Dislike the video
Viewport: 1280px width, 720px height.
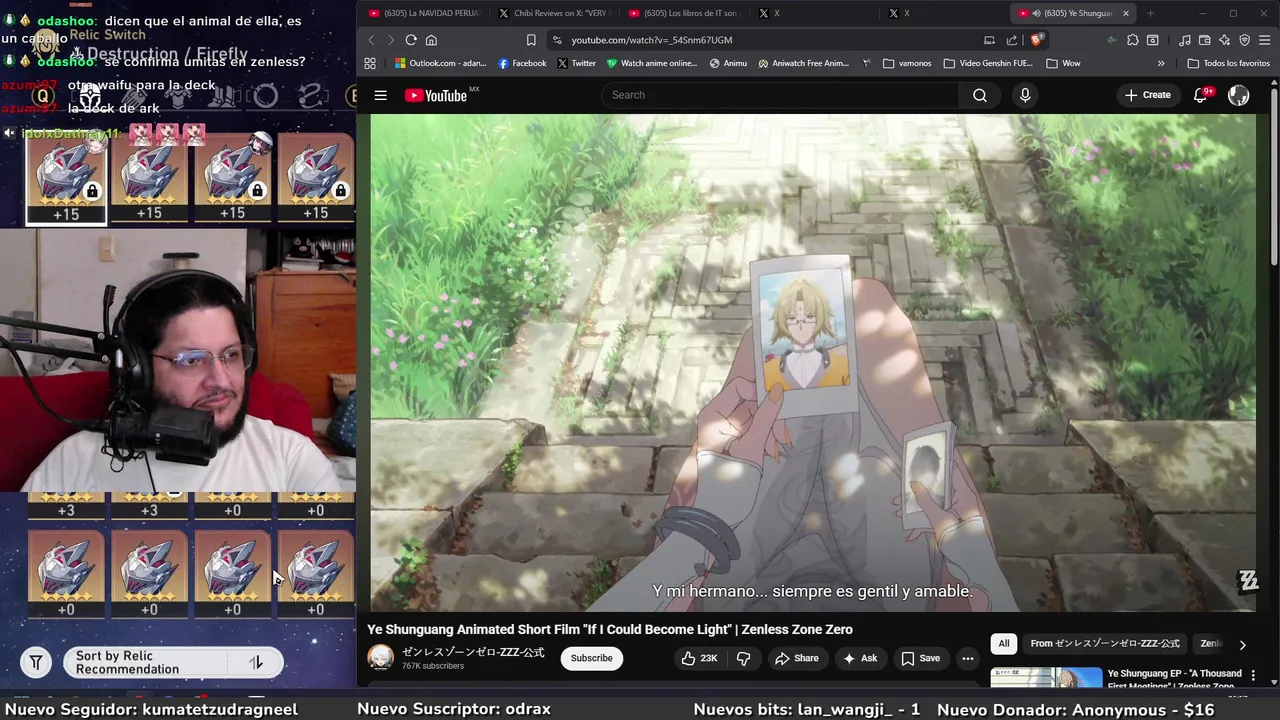click(743, 658)
